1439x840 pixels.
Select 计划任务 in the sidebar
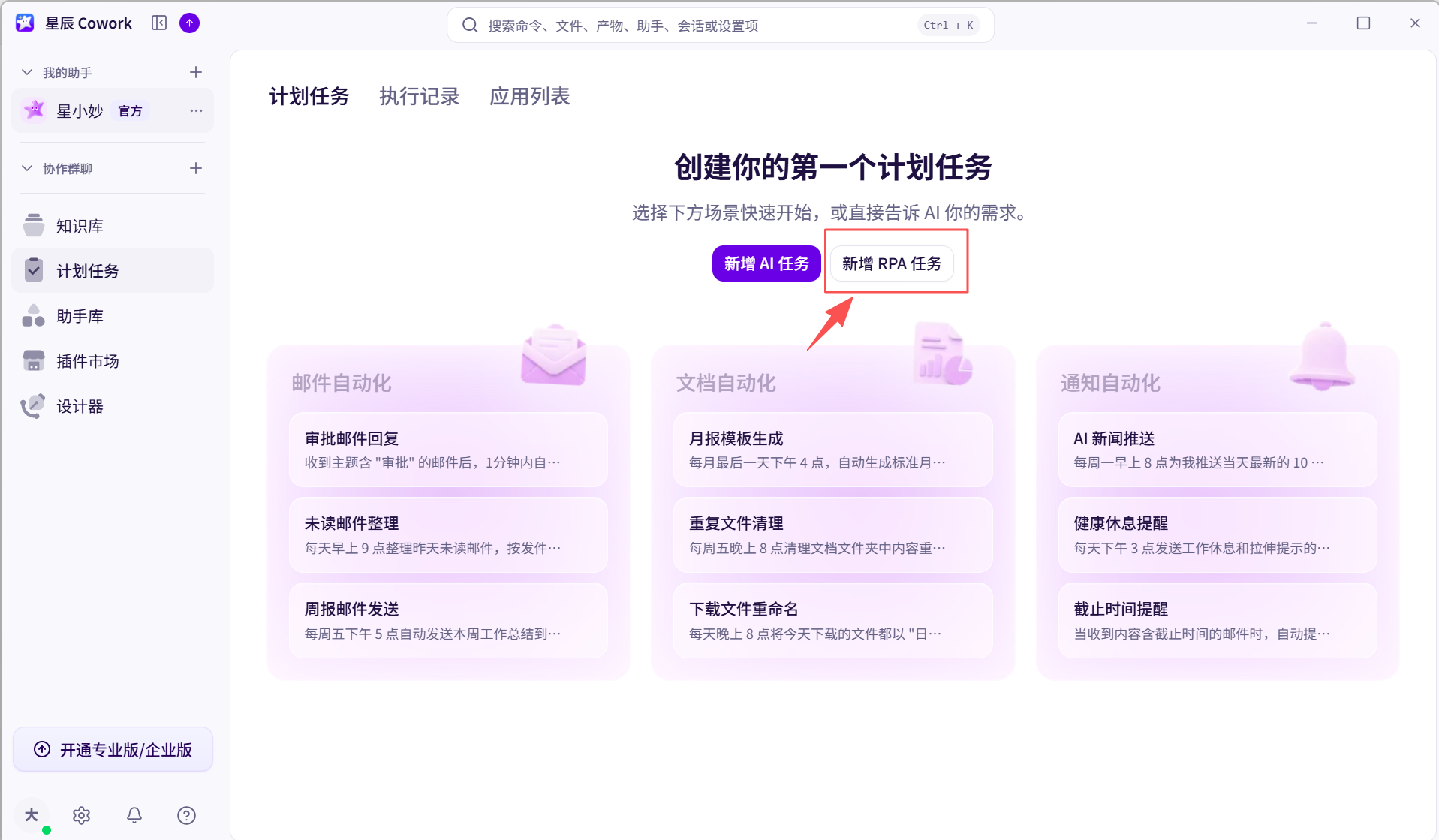(x=113, y=270)
